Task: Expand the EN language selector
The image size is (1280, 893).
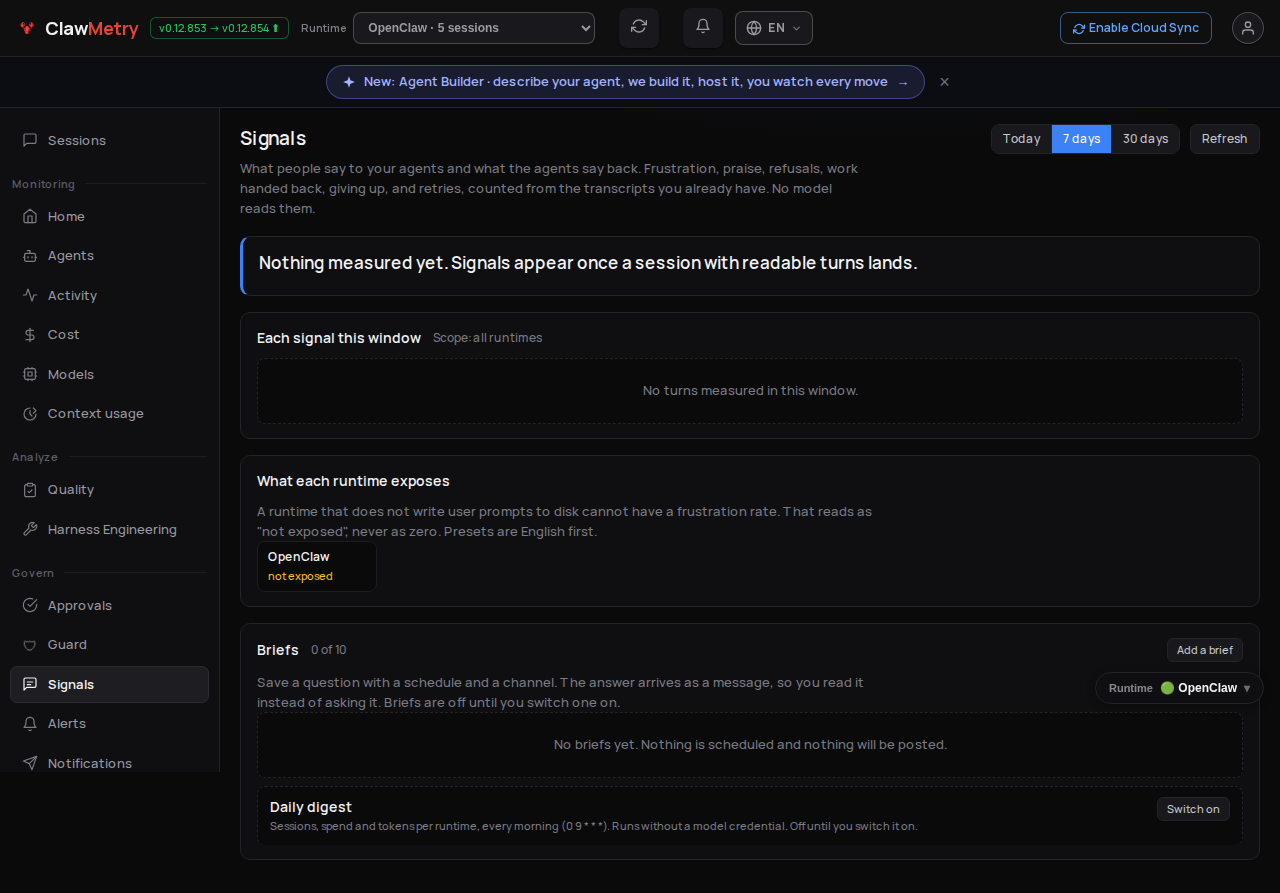Action: tap(774, 28)
